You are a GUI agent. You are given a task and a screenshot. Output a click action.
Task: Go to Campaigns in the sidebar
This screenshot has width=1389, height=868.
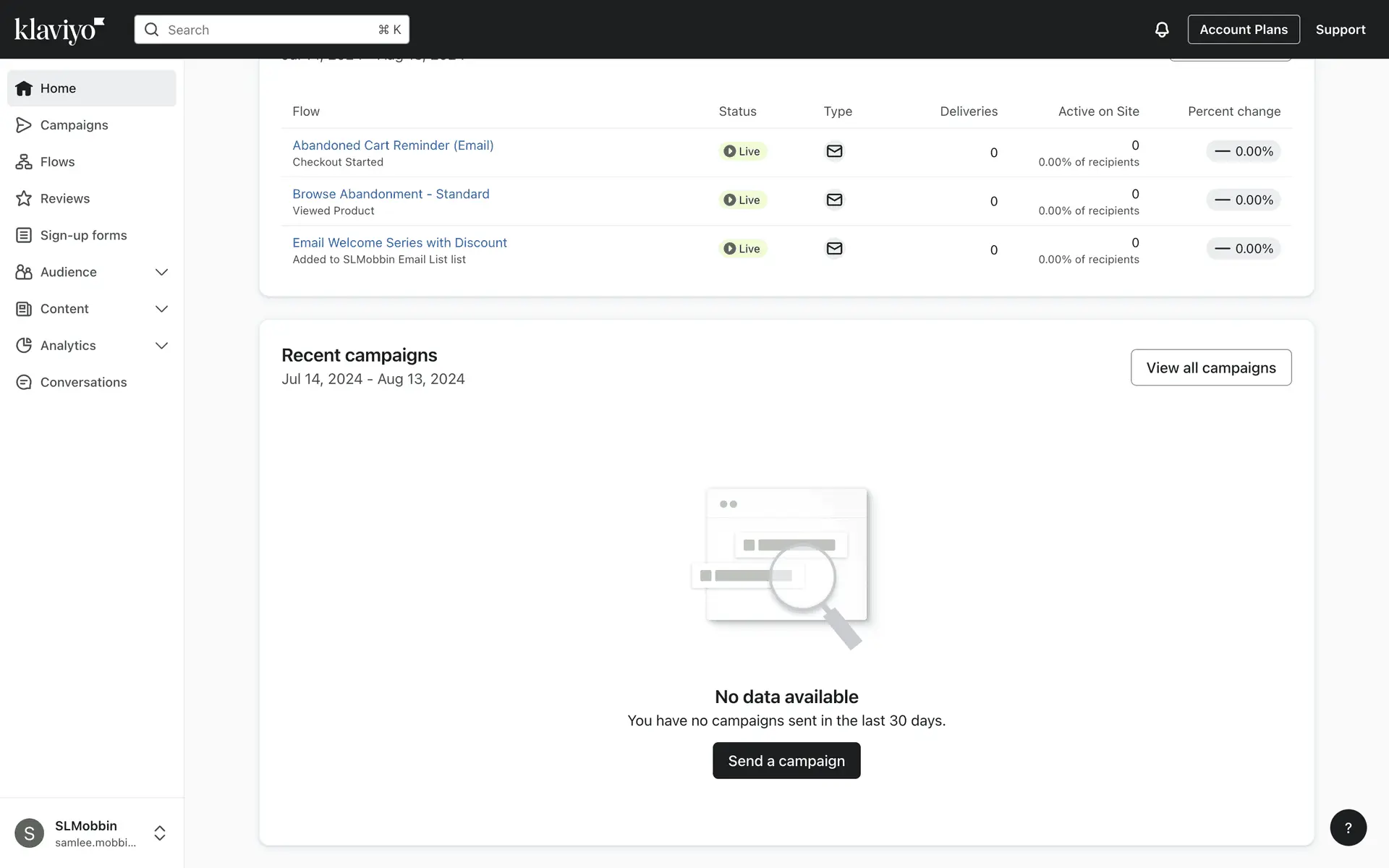click(x=74, y=125)
